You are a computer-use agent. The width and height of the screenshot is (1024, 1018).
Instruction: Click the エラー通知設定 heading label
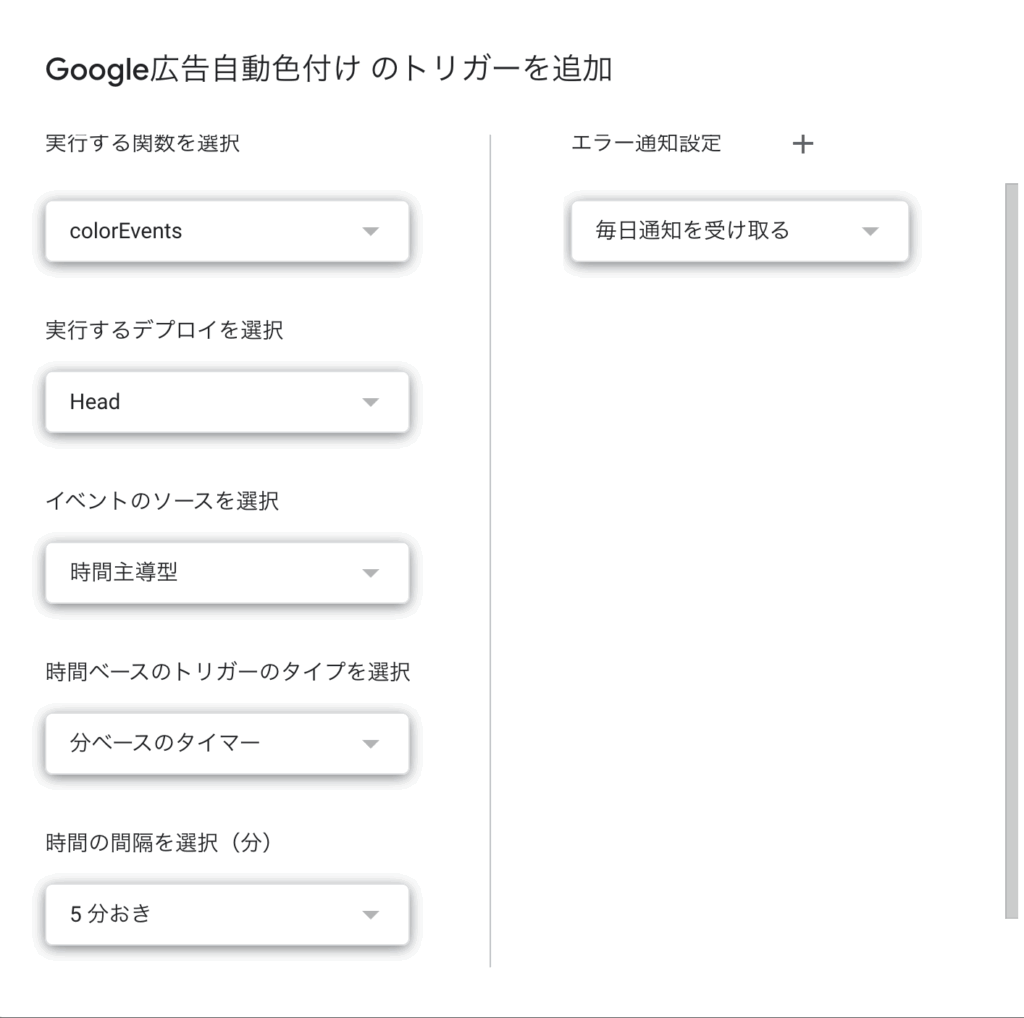click(x=646, y=143)
